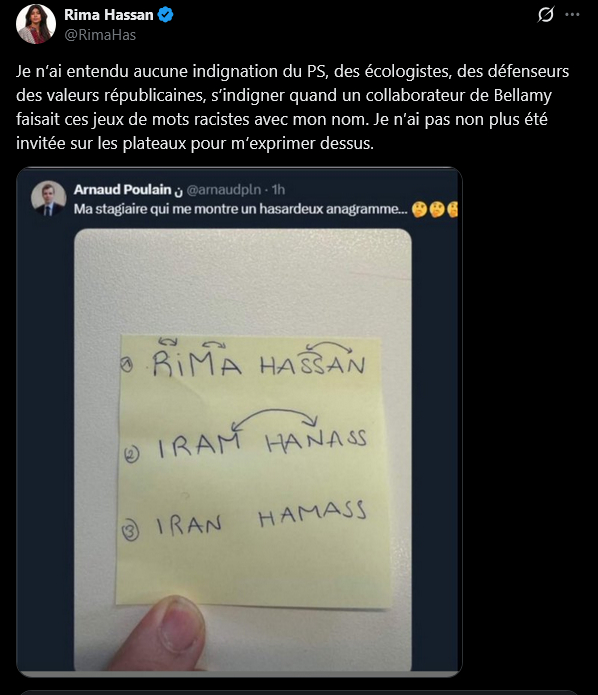This screenshot has width=598, height=695.
Task: Open the Grok slashed-circle icon
Action: [546, 15]
